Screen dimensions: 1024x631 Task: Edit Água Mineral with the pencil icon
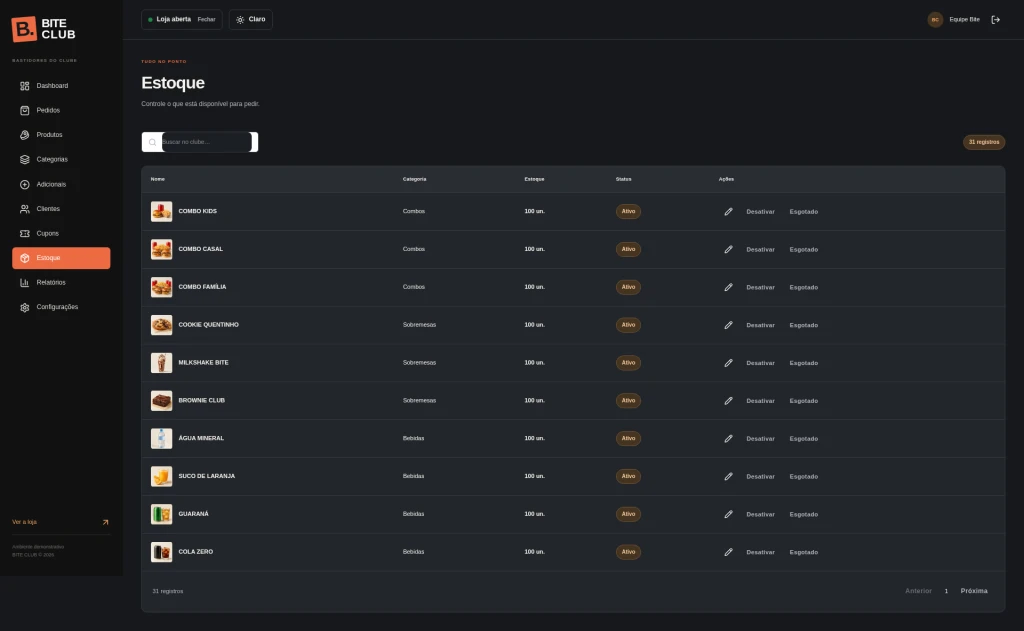[728, 439]
